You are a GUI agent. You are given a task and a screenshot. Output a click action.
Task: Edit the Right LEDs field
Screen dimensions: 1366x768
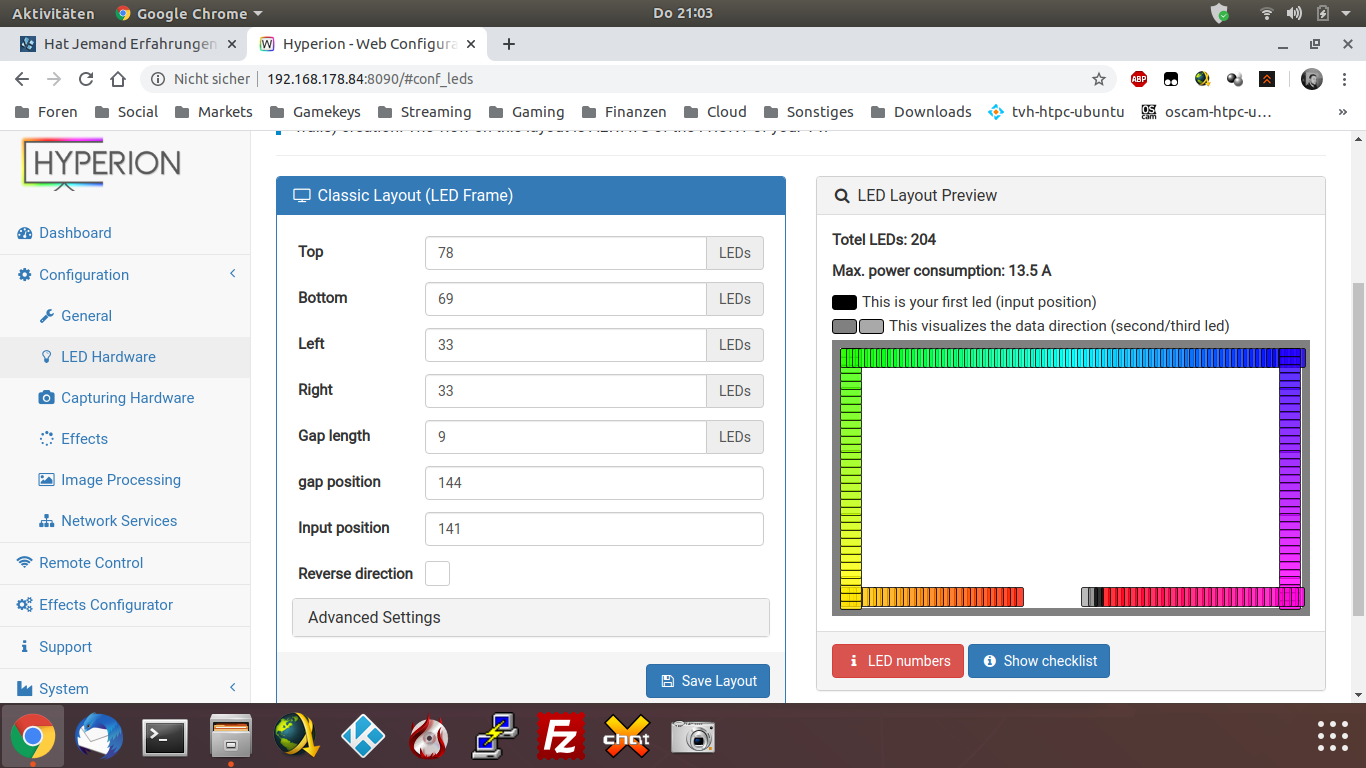pos(566,391)
